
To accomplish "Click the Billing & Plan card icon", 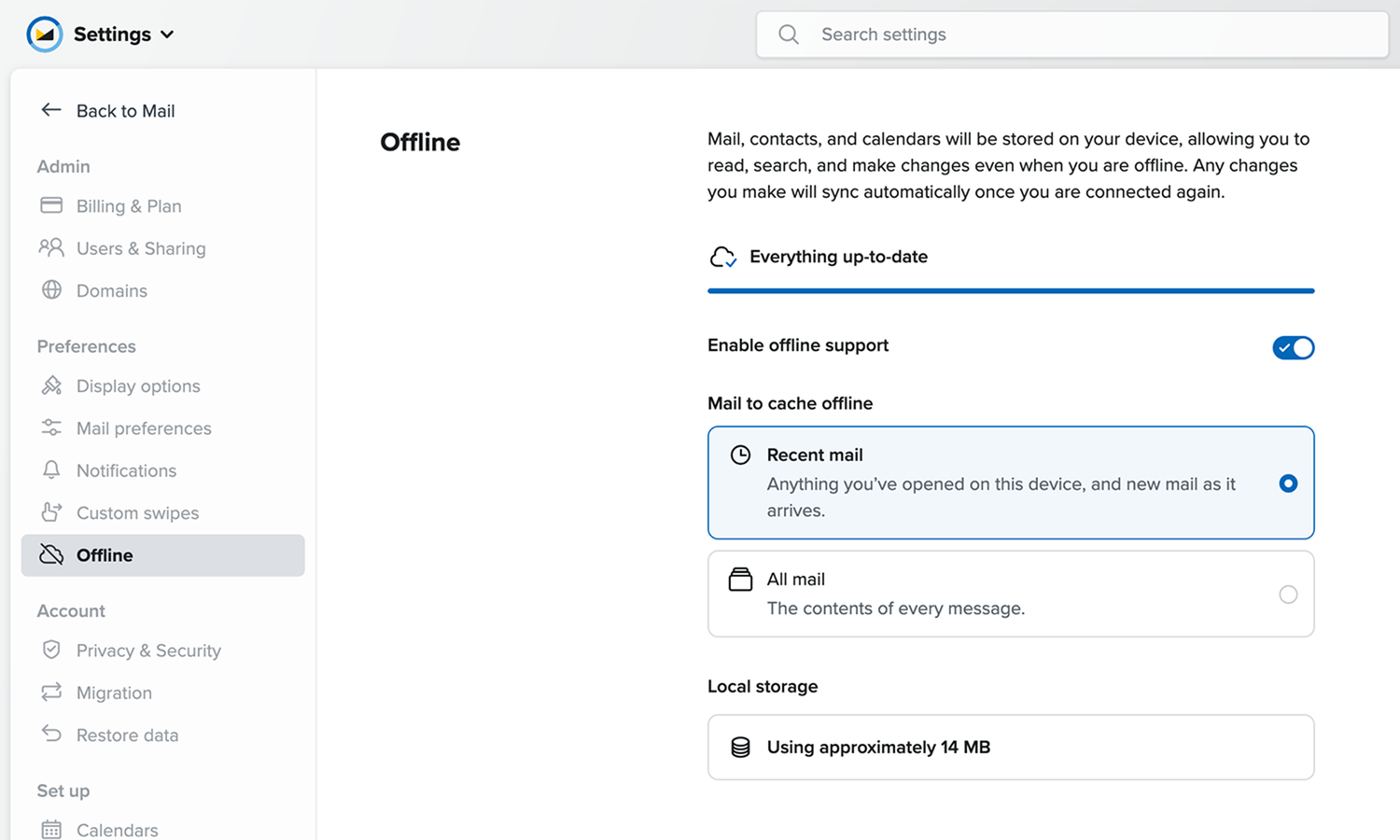I will 51,205.
